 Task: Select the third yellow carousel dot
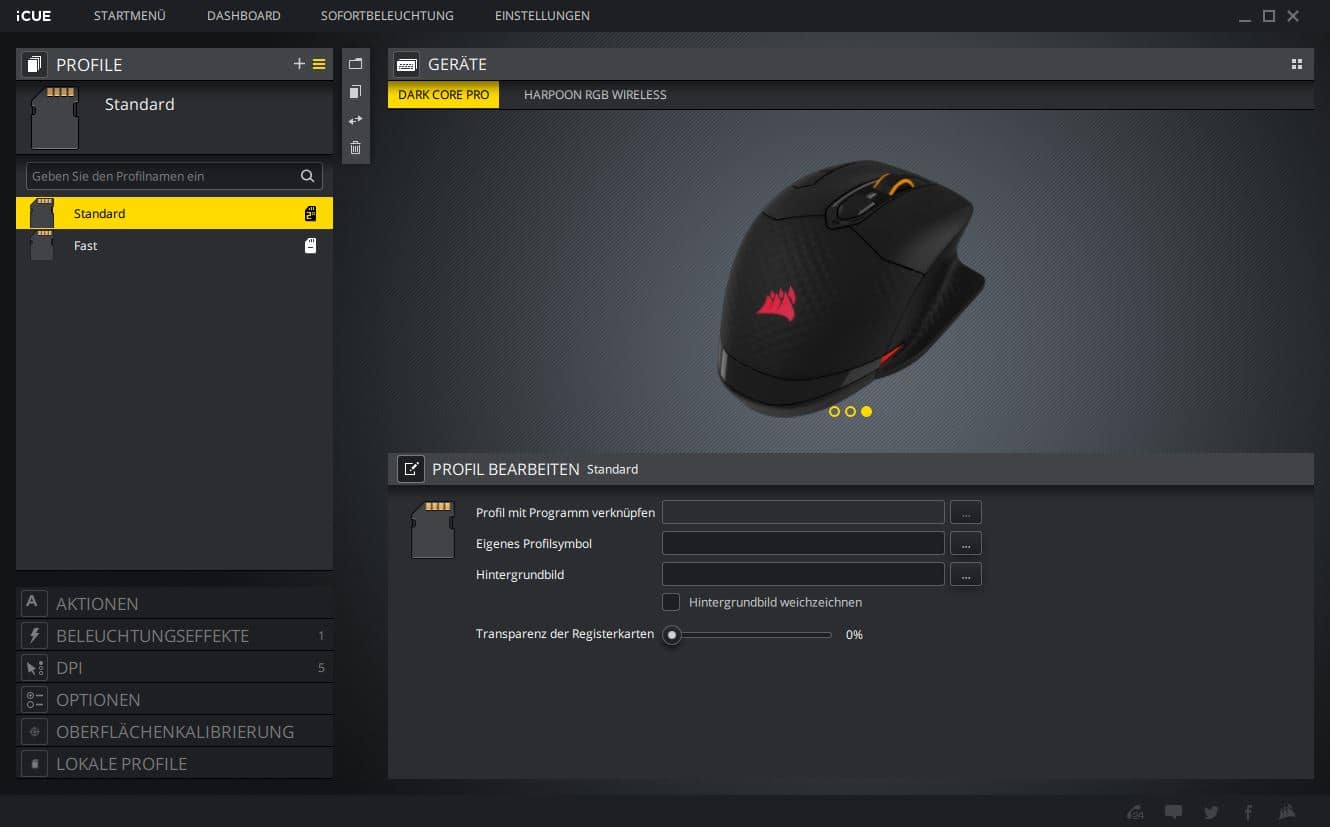(x=866, y=411)
